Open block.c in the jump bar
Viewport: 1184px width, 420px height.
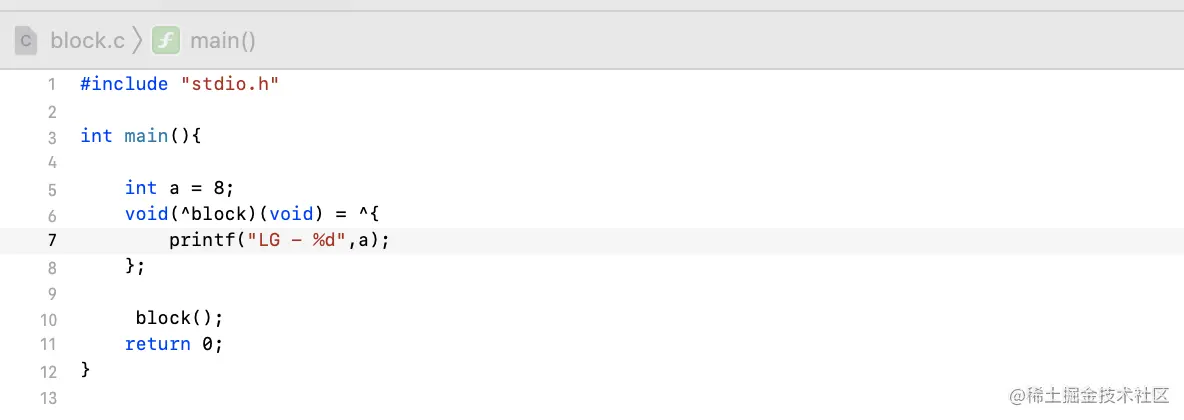[87, 41]
